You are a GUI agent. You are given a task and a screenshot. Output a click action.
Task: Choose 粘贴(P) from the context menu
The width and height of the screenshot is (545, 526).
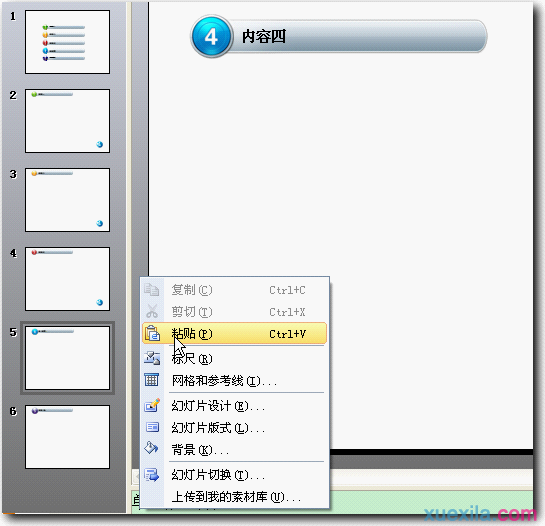pos(235,334)
